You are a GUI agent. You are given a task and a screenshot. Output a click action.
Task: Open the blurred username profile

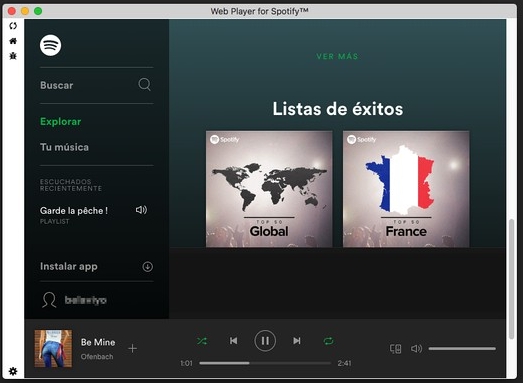tap(86, 300)
